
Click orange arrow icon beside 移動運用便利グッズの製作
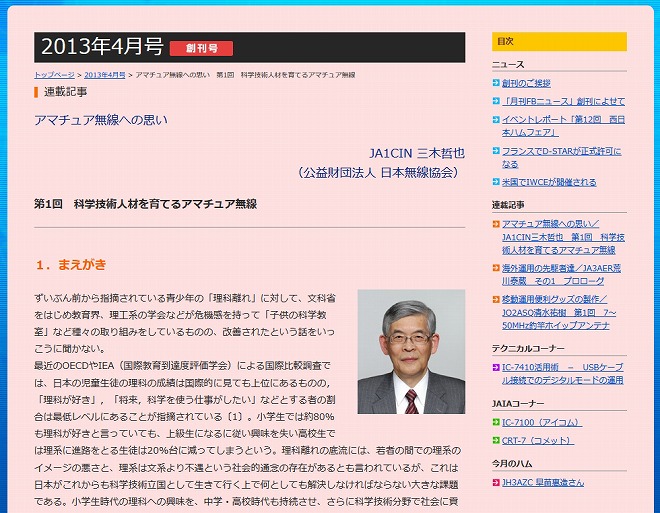[496, 299]
